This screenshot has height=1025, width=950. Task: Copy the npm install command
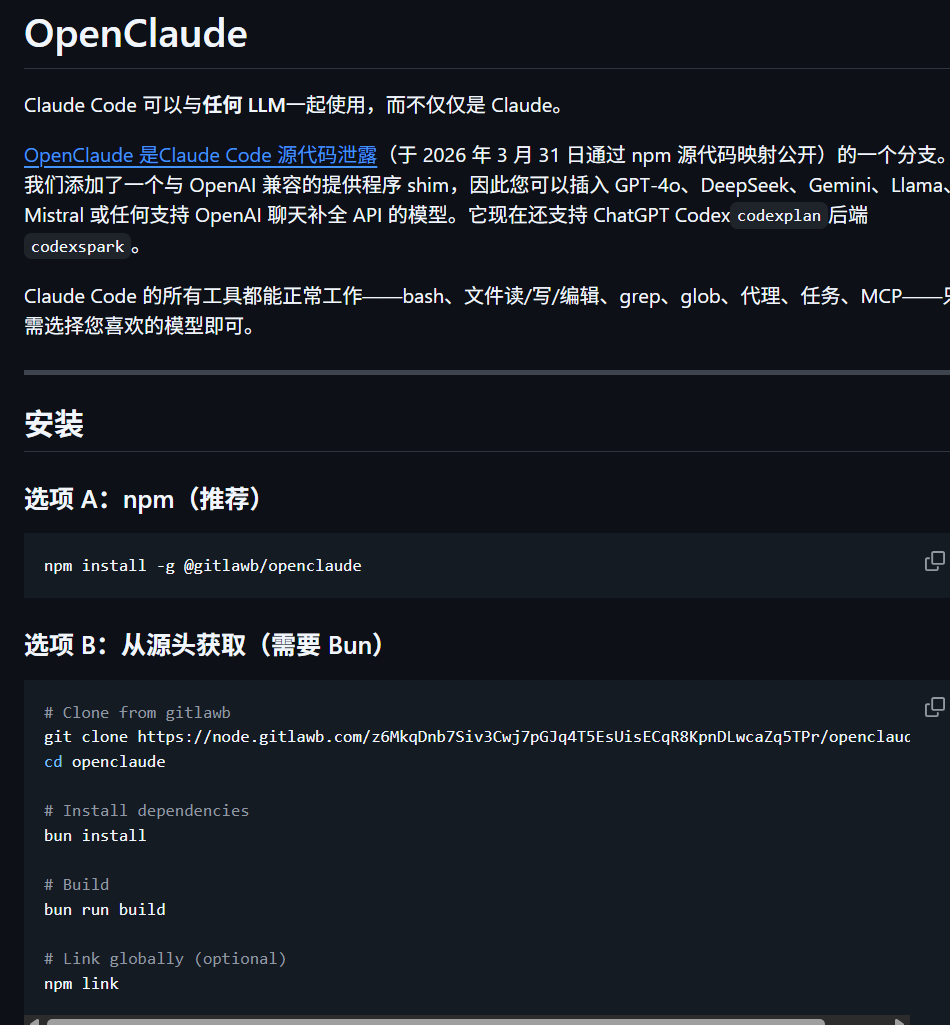tap(934, 561)
